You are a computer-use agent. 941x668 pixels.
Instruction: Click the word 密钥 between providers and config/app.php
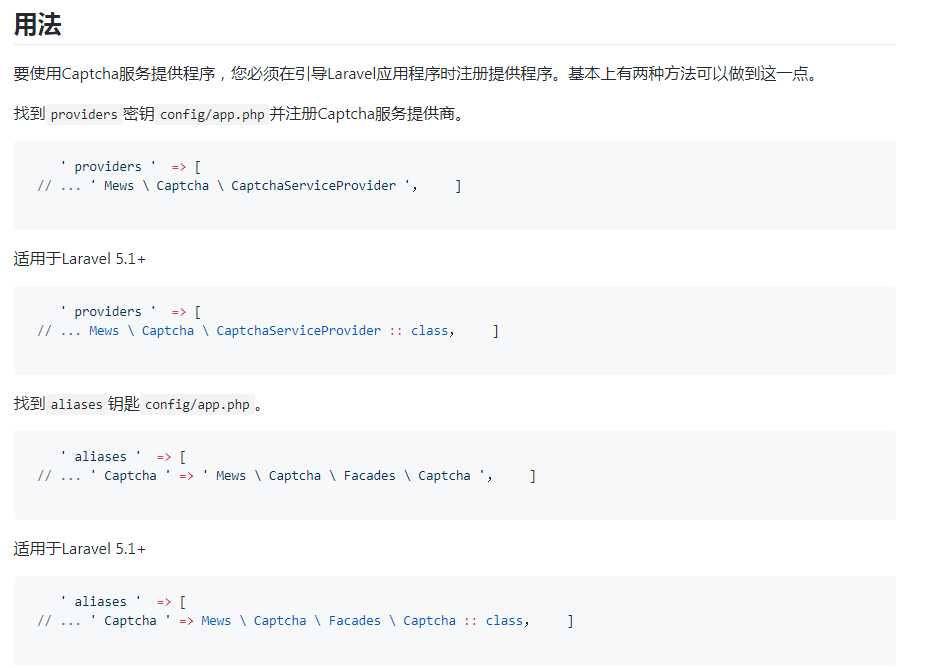139,113
